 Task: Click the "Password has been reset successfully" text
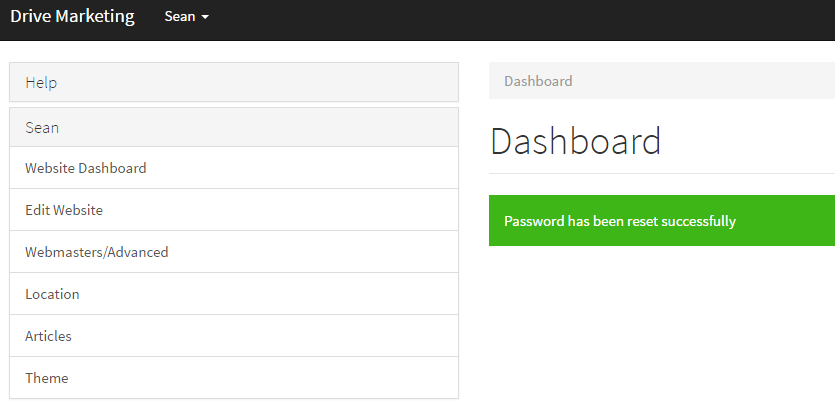620,221
